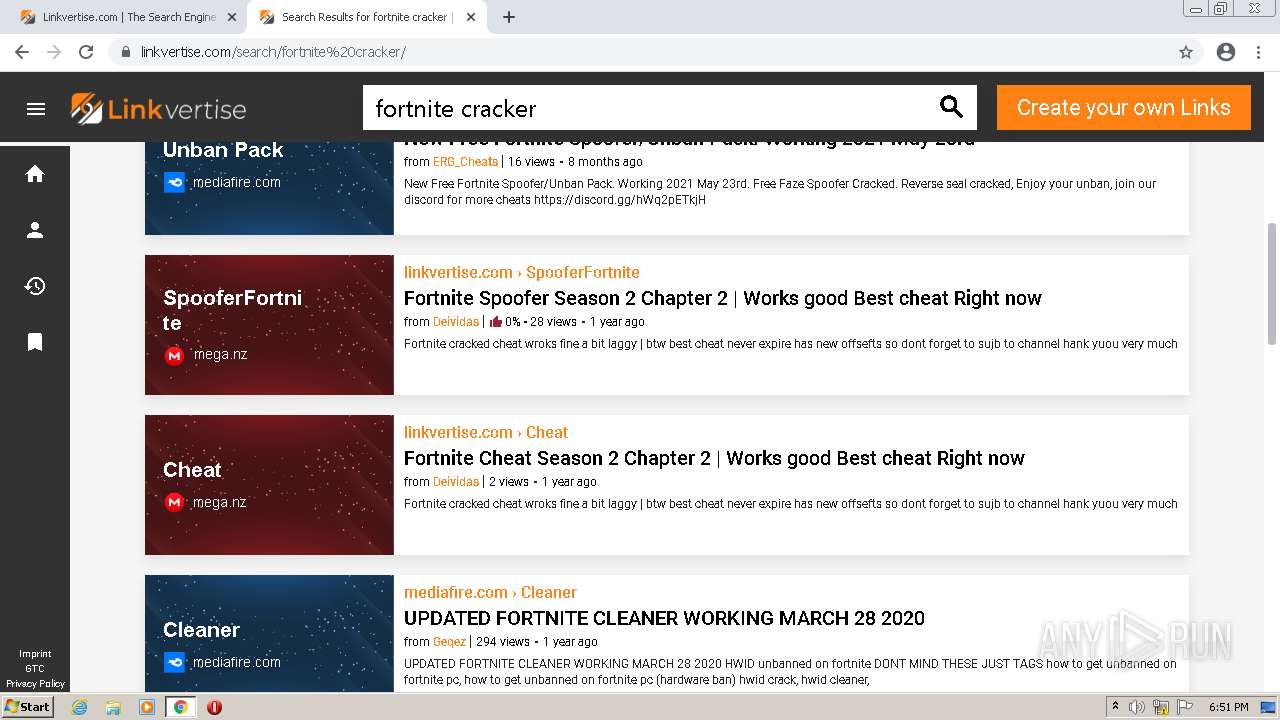Open the Chrome profile avatar
The width and height of the screenshot is (1280, 720).
(1226, 52)
